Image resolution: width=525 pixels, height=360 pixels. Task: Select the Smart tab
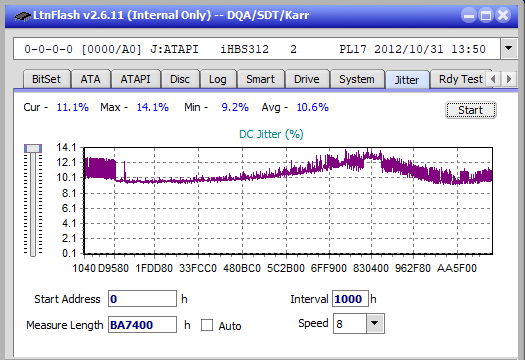pos(260,79)
